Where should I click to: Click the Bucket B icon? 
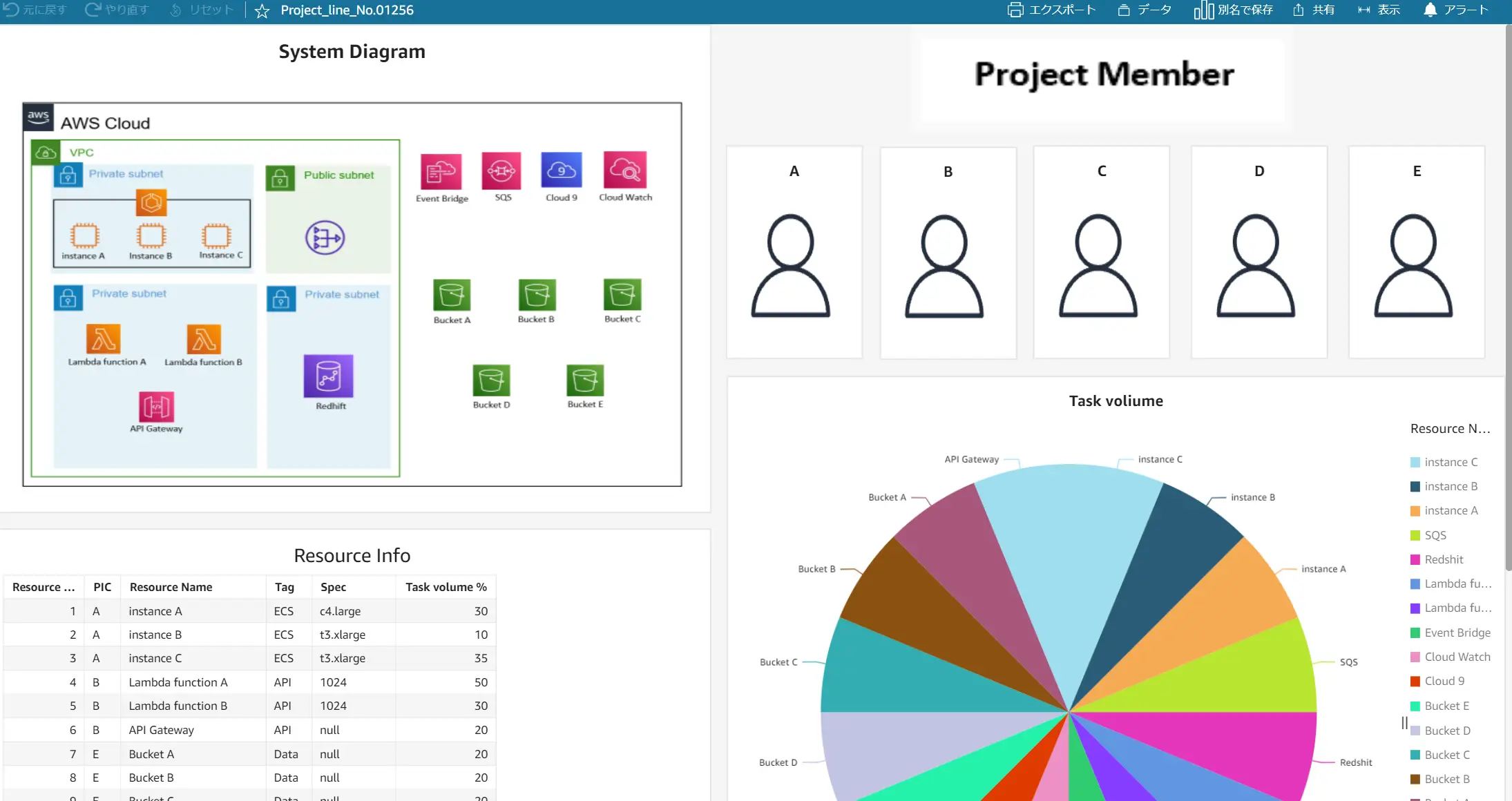(x=537, y=295)
